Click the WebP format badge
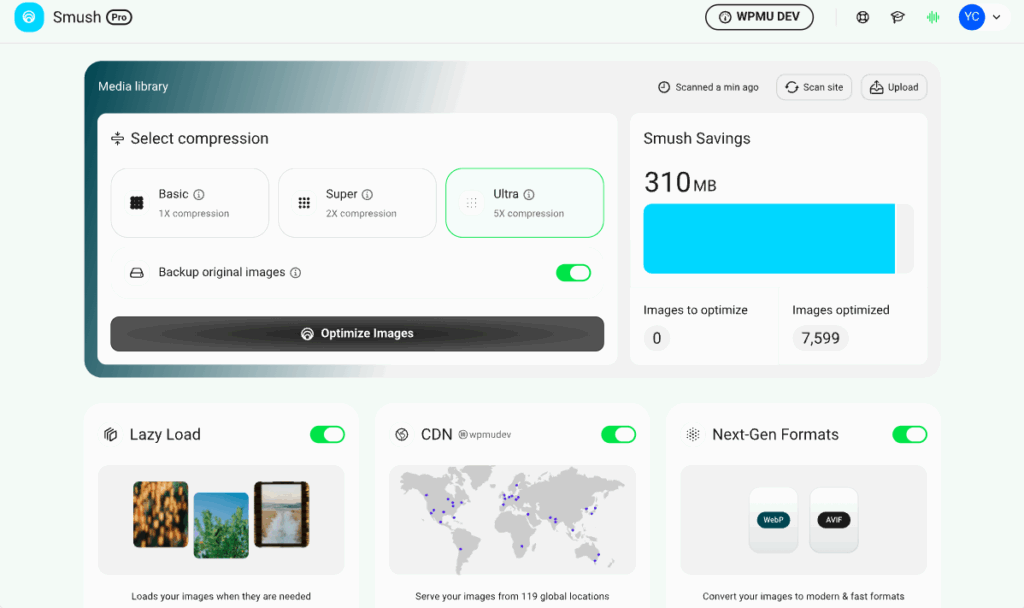Screen dimensions: 1024x608 point(773,520)
